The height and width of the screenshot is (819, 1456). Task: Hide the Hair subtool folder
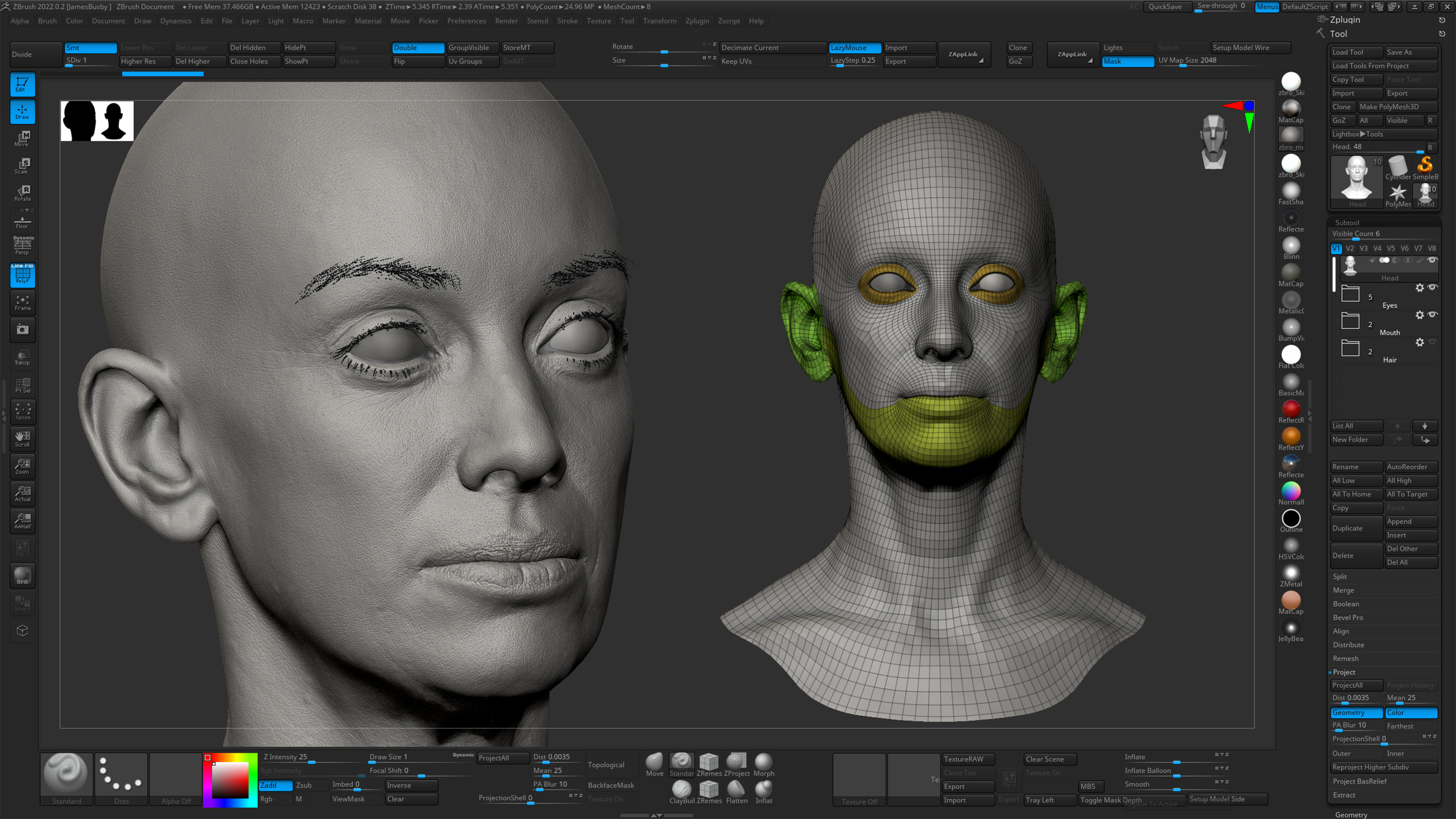tap(1433, 342)
